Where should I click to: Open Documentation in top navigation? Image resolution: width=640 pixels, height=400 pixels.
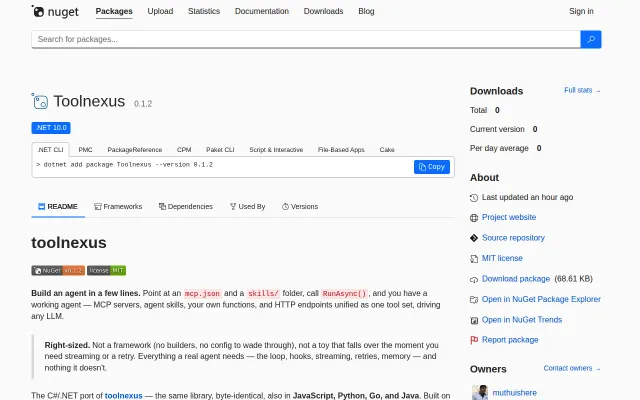pyautogui.click(x=262, y=11)
